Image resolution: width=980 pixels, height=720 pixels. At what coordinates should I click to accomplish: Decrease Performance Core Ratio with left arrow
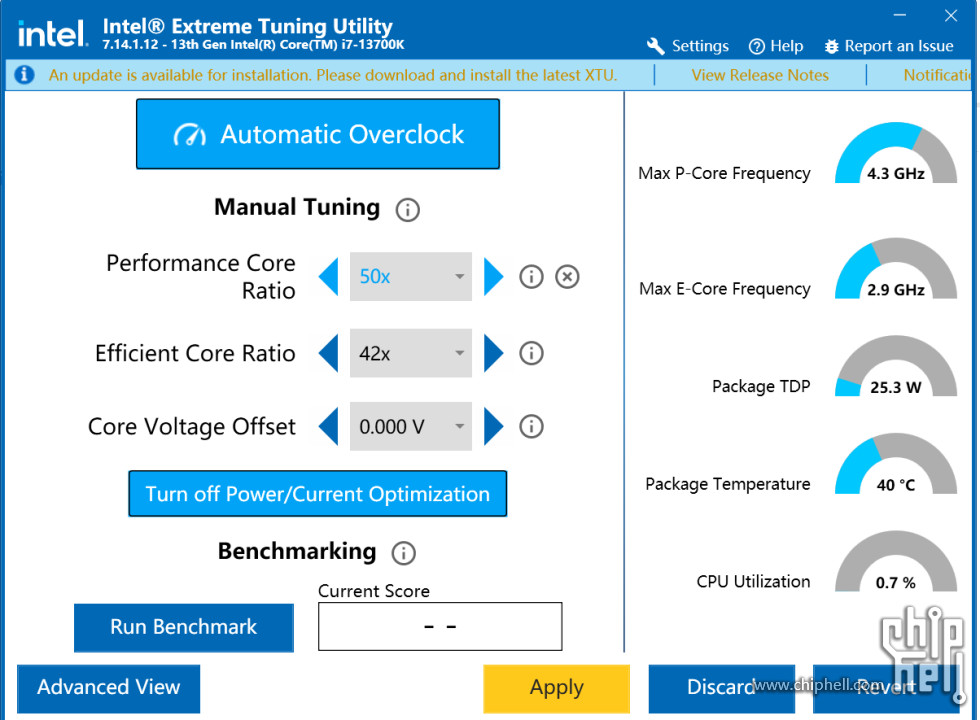pyautogui.click(x=329, y=276)
